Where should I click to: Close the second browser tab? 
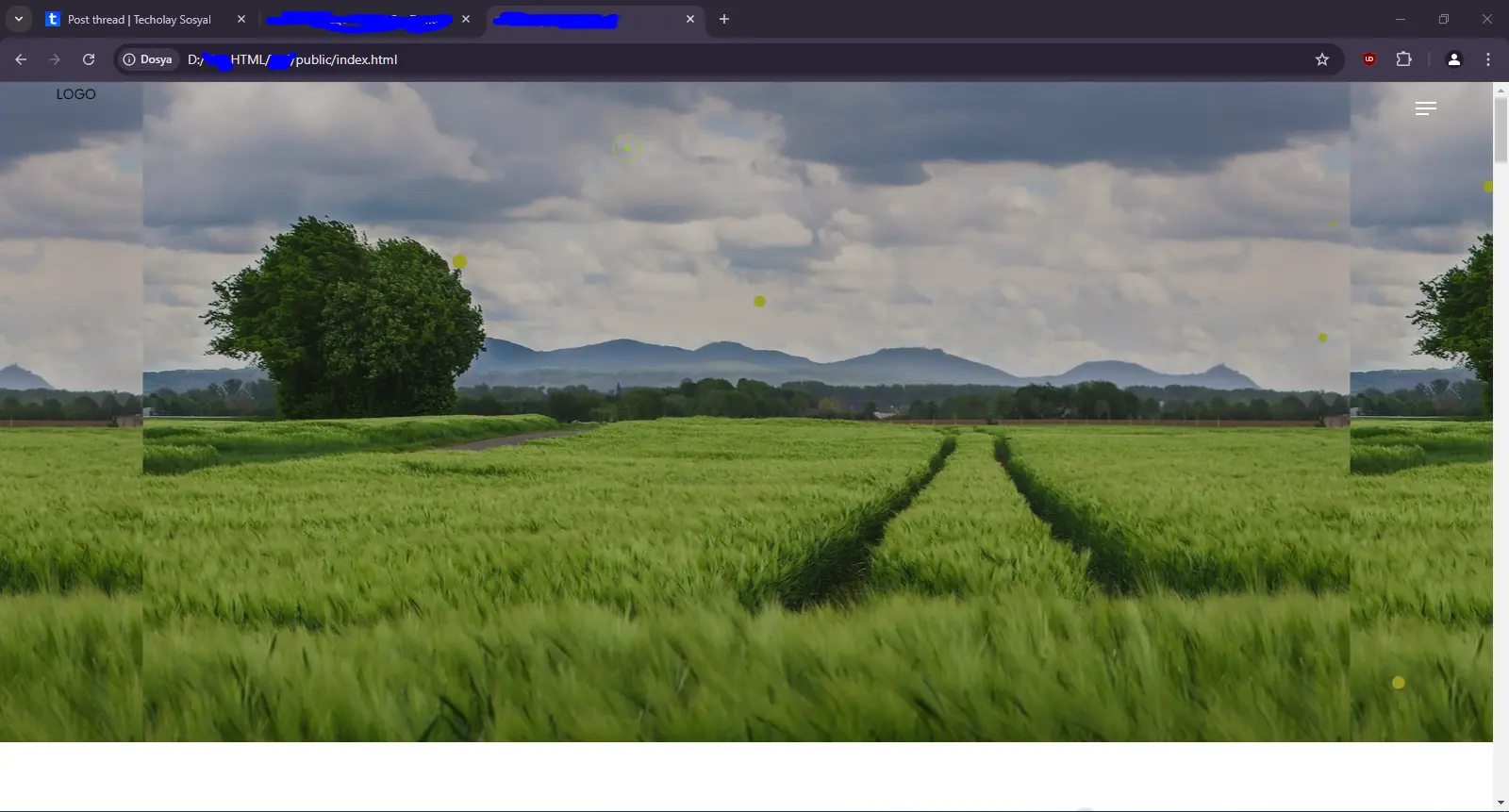(x=466, y=19)
